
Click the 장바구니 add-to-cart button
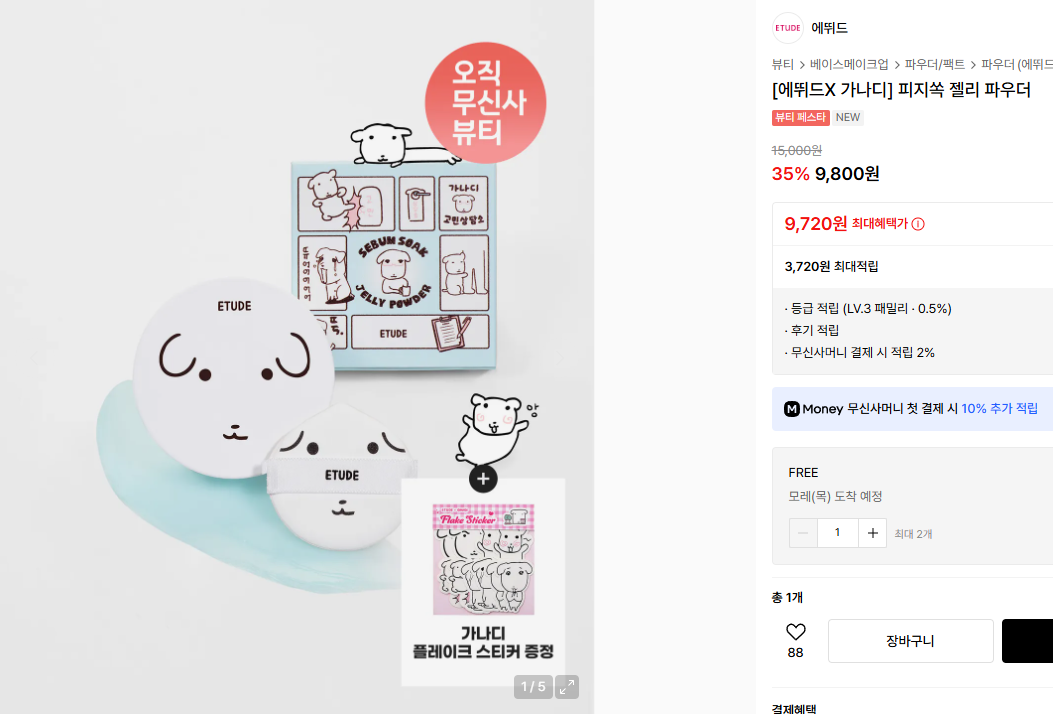point(911,641)
